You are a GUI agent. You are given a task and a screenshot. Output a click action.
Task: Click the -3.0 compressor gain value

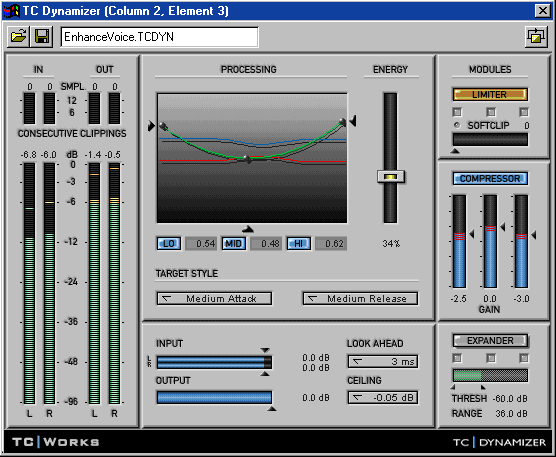[521, 299]
